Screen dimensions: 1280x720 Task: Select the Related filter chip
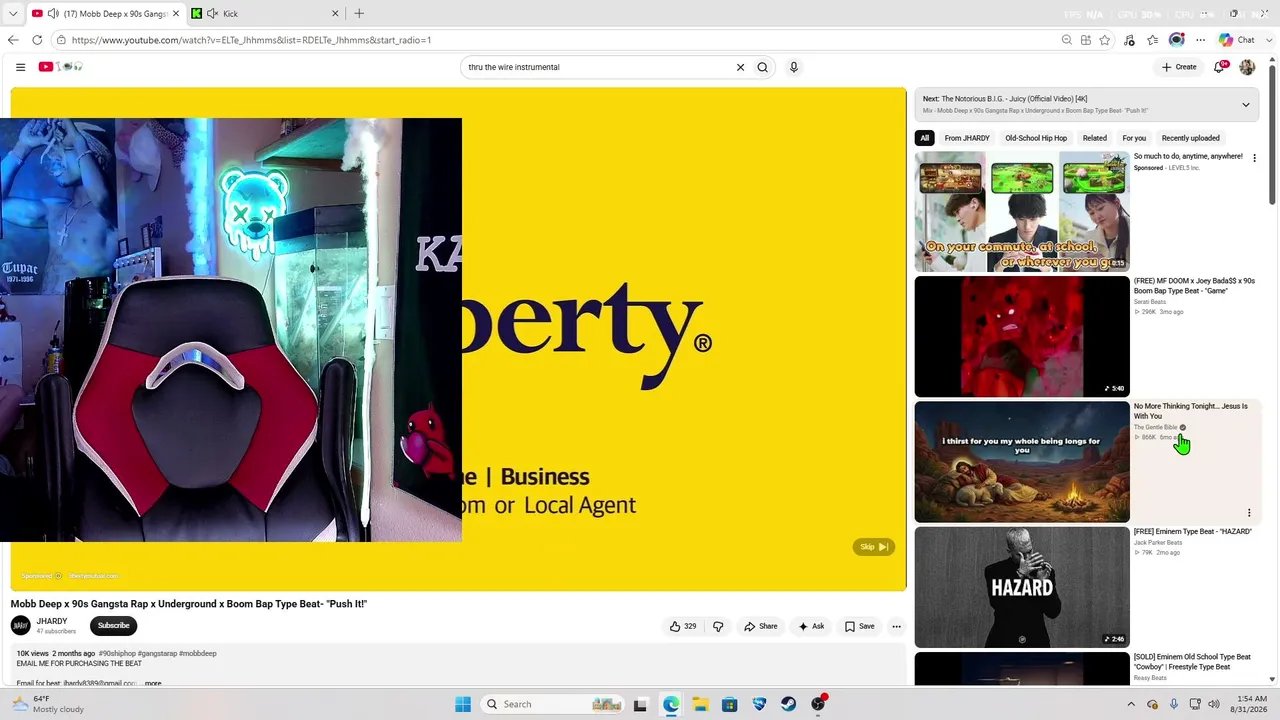[1095, 138]
